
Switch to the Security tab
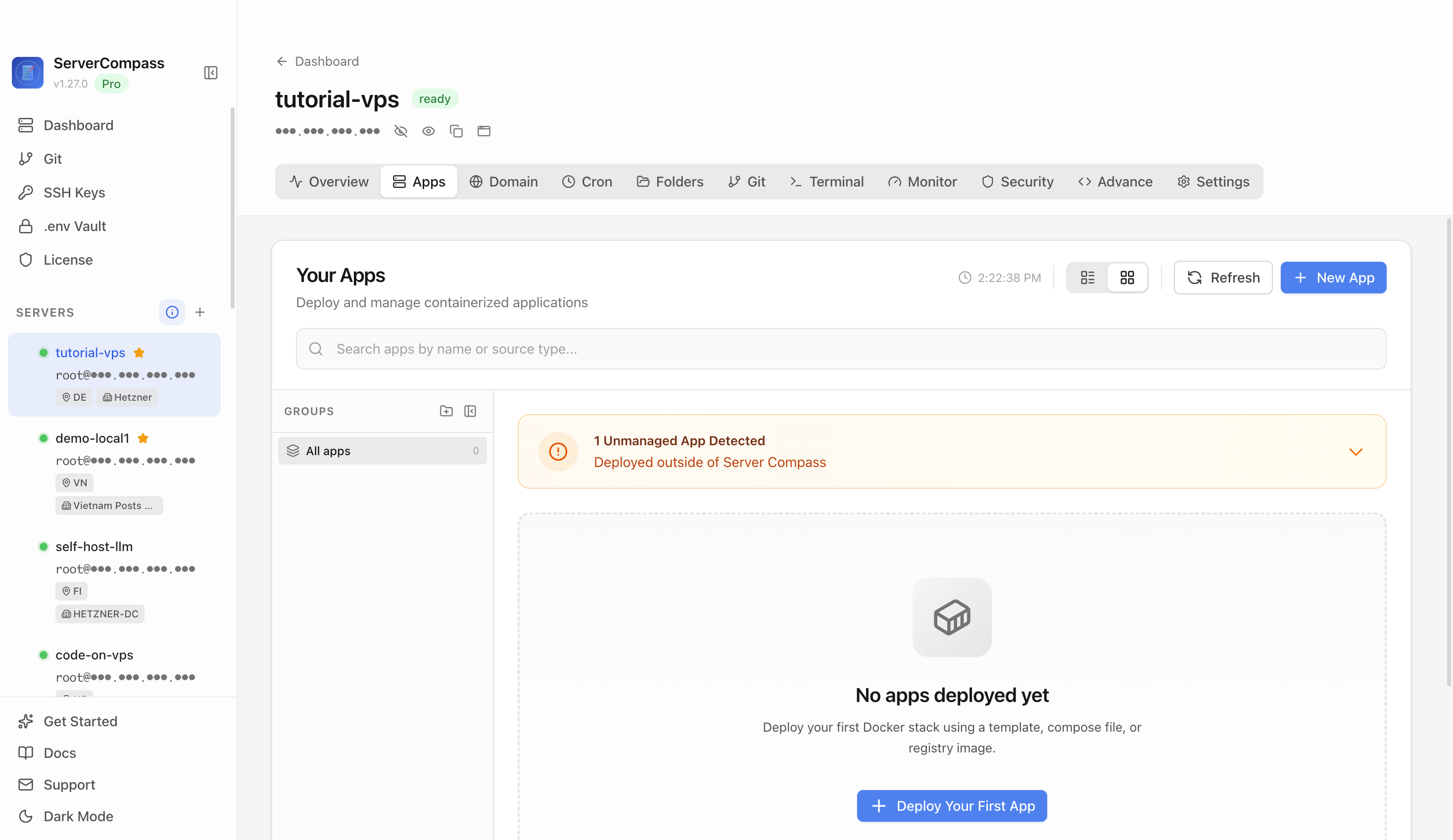[1017, 182]
